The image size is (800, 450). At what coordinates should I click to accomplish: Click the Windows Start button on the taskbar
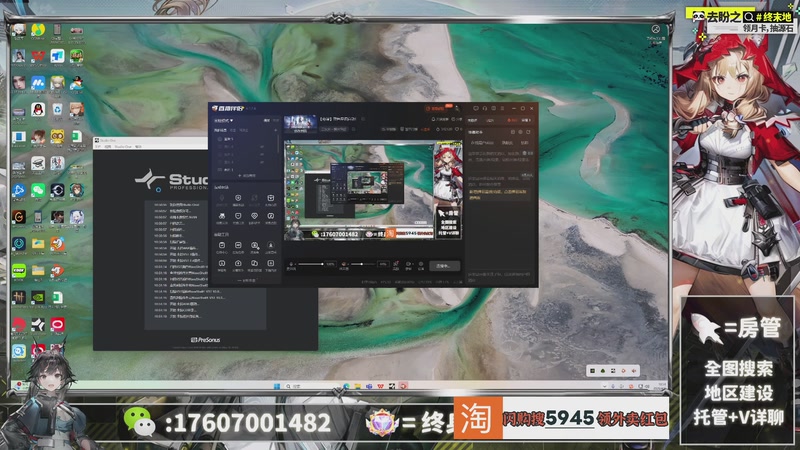(277, 384)
